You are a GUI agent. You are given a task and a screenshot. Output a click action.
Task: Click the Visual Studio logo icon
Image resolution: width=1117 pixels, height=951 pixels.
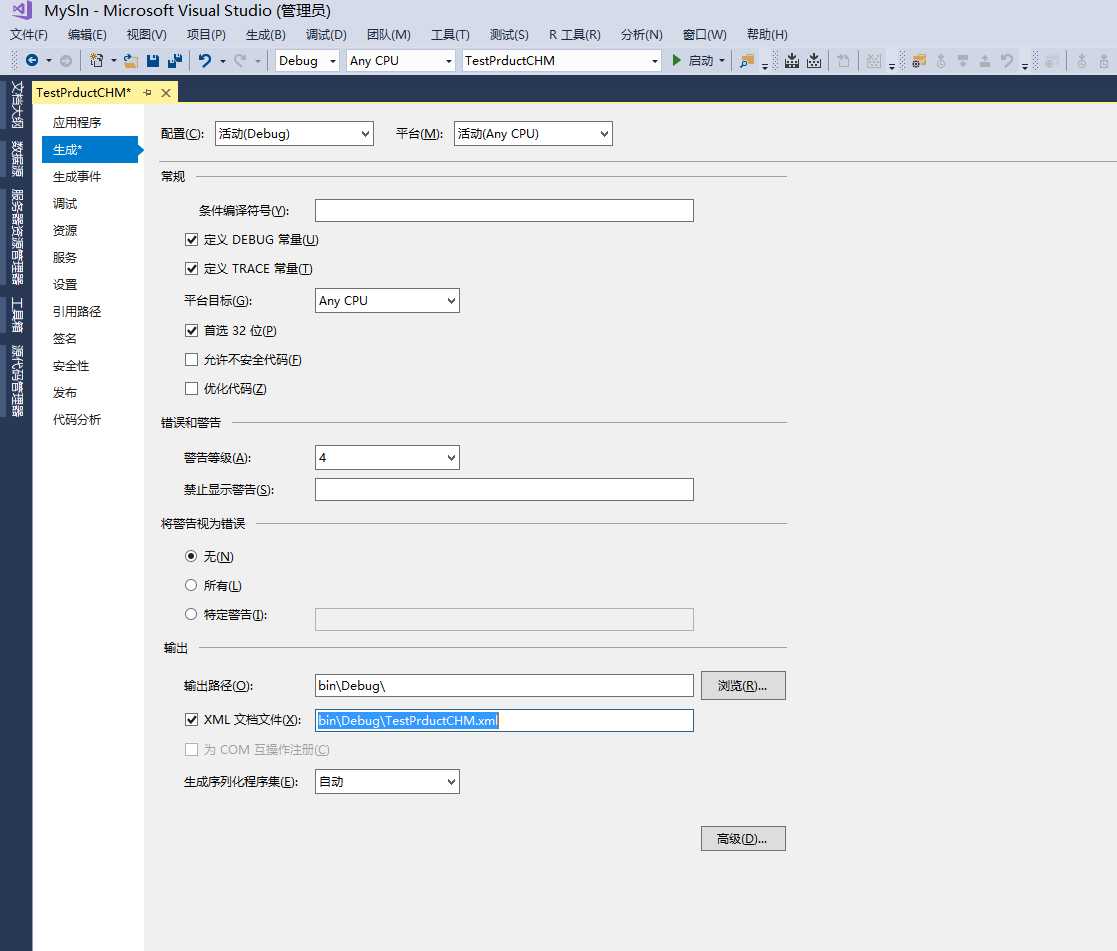coord(21,10)
